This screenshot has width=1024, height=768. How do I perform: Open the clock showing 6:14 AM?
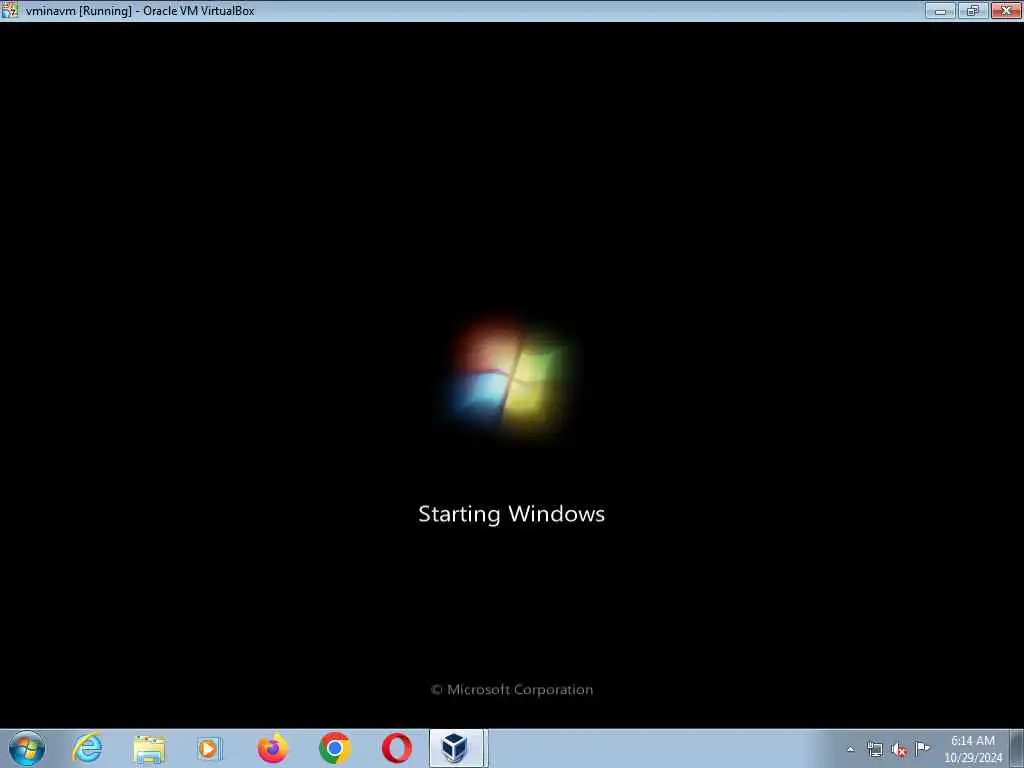pos(973,749)
